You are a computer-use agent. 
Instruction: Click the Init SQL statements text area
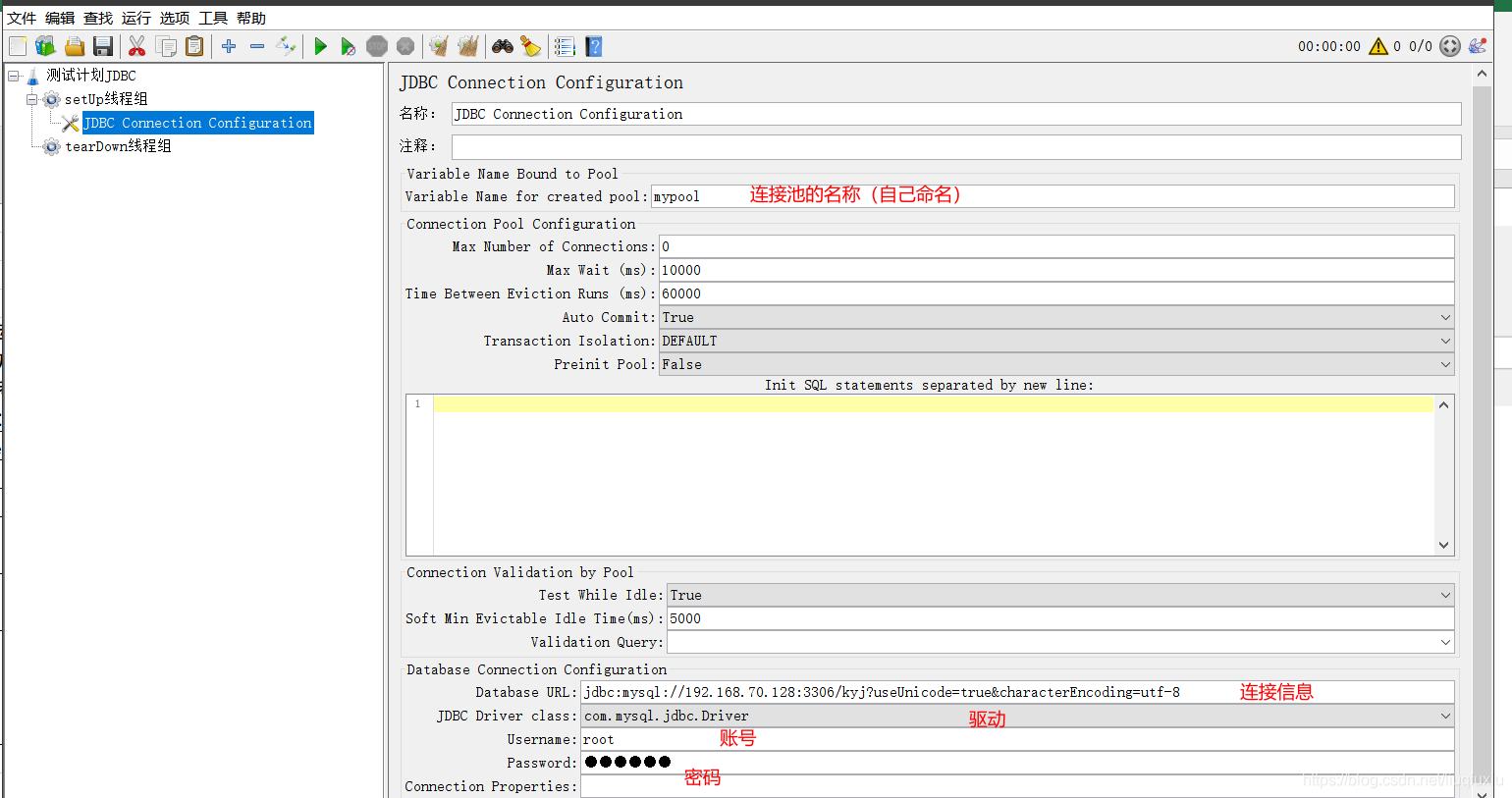tap(933, 475)
